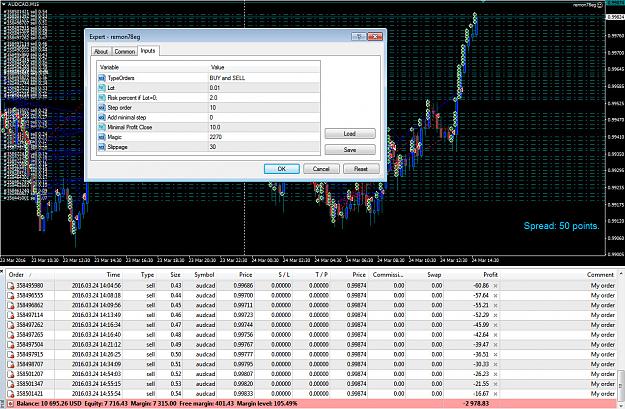Click the icon beside Balance summary
Screen dimensions: 625x409
click(x=11, y=404)
